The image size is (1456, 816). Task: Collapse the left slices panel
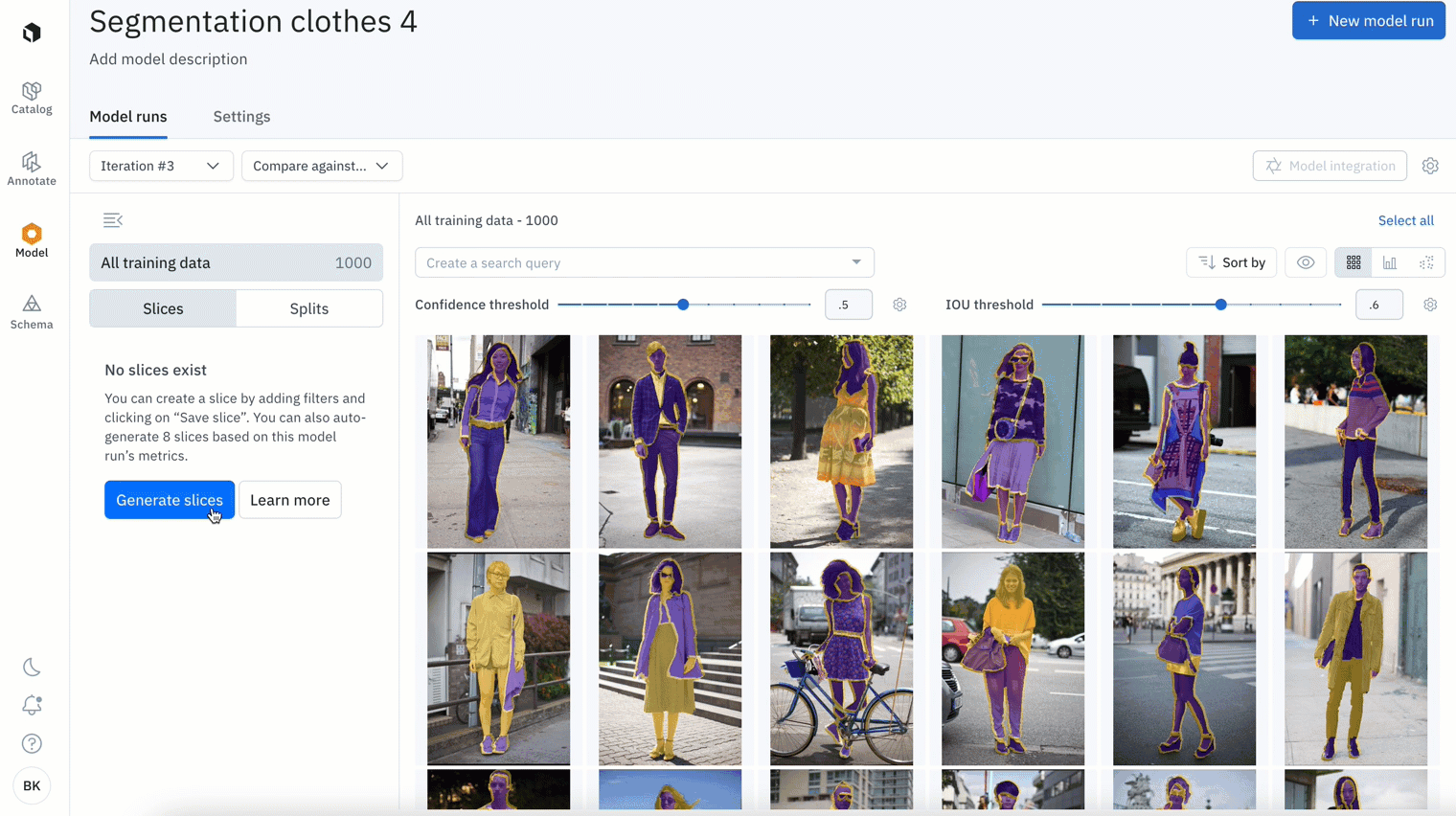click(113, 220)
